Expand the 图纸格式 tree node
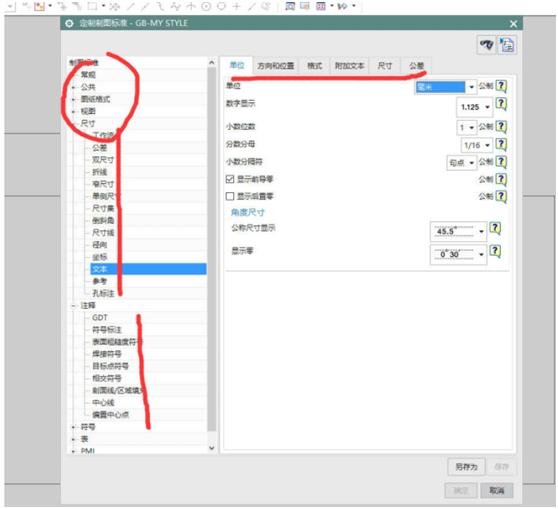 coord(74,99)
